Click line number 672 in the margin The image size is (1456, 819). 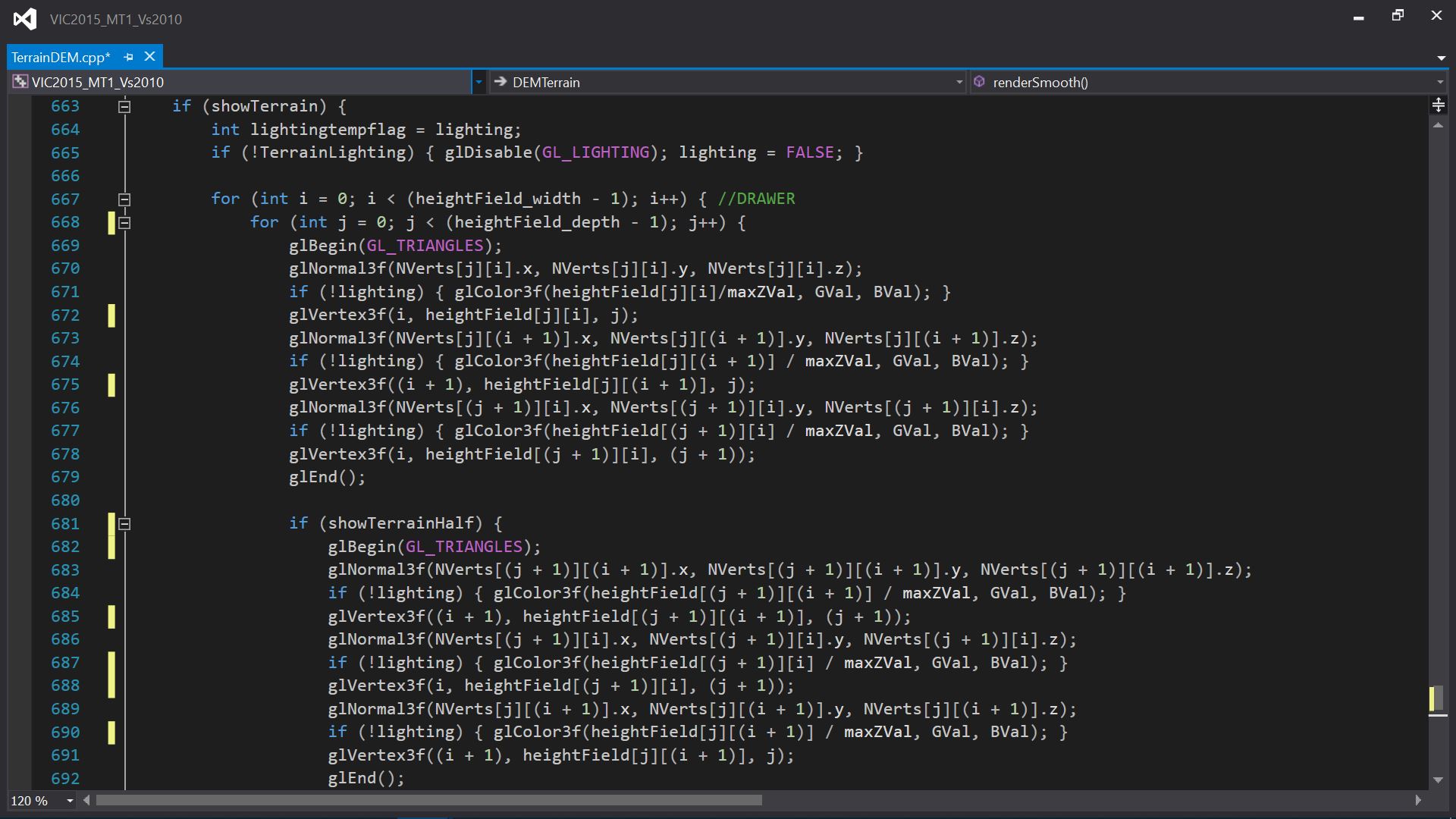65,315
